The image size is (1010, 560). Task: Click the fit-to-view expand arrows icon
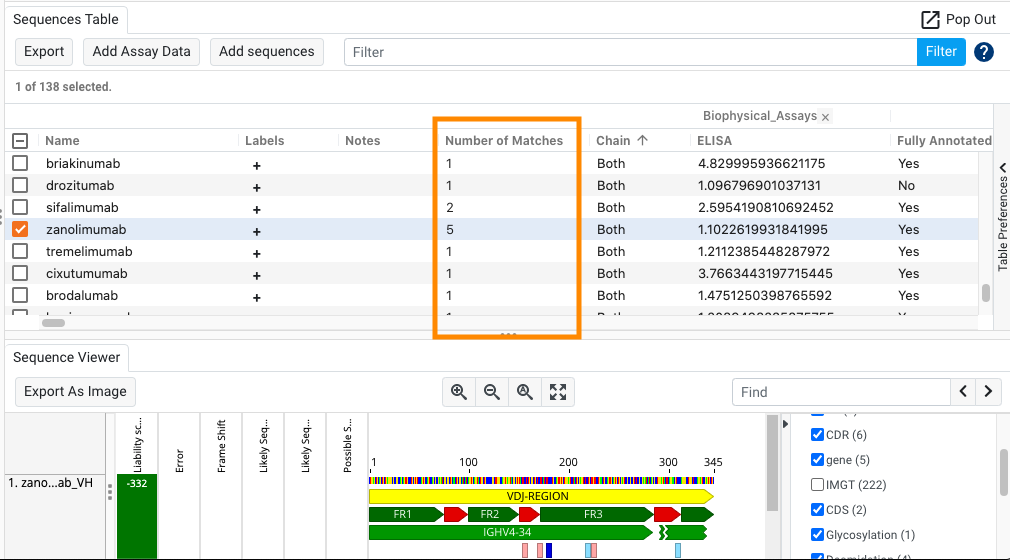coord(558,392)
